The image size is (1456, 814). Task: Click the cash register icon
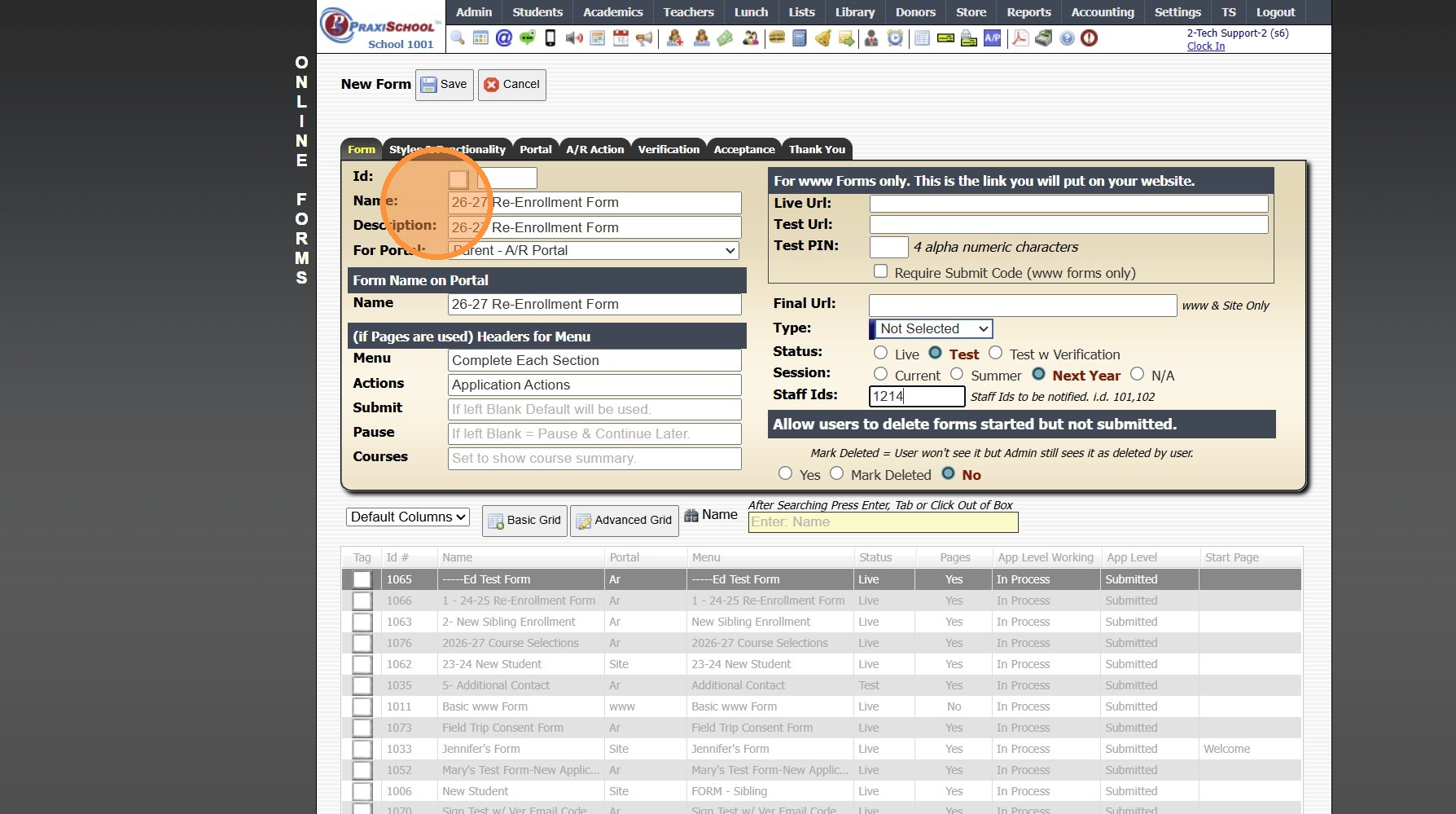click(1044, 38)
